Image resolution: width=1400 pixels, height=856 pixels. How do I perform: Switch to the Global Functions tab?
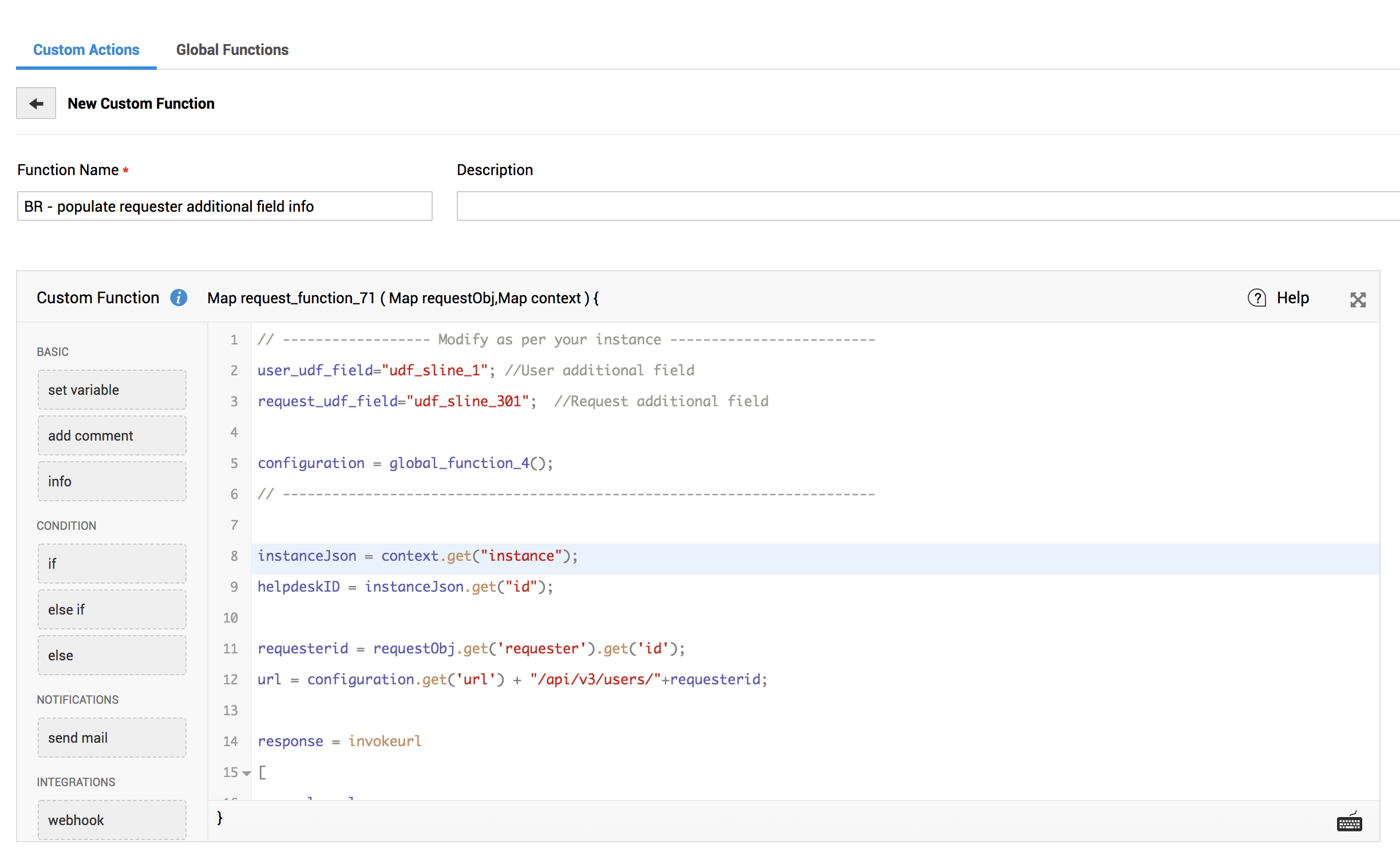[x=232, y=50]
